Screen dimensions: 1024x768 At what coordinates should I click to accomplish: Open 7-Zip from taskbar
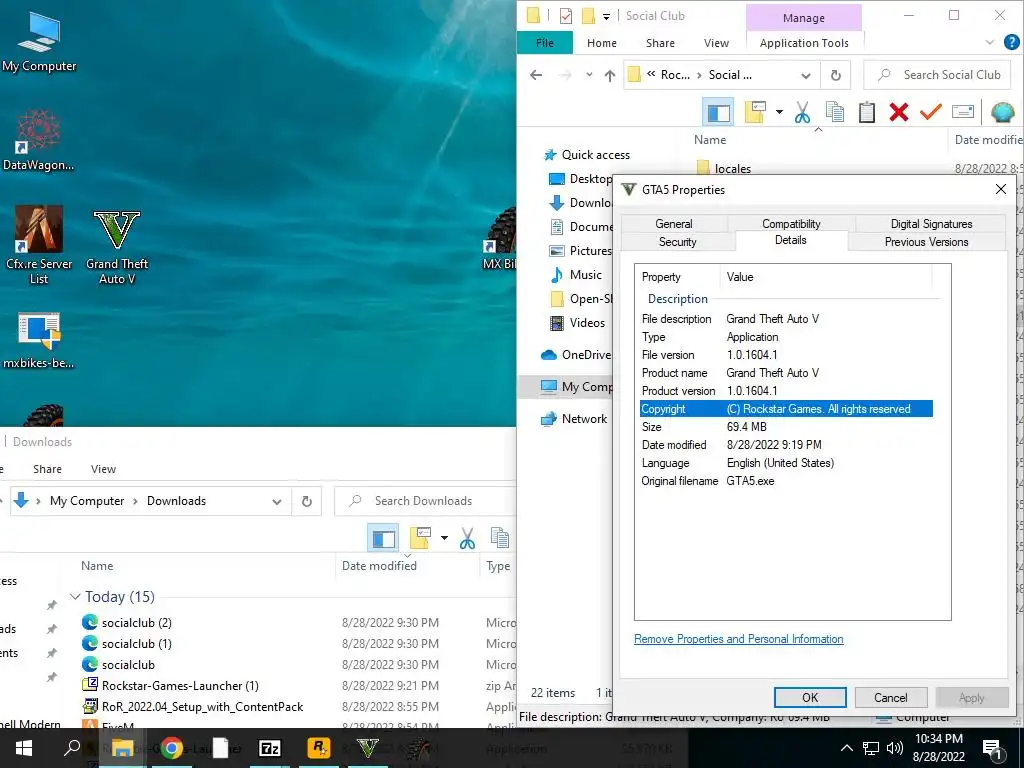(x=270, y=748)
